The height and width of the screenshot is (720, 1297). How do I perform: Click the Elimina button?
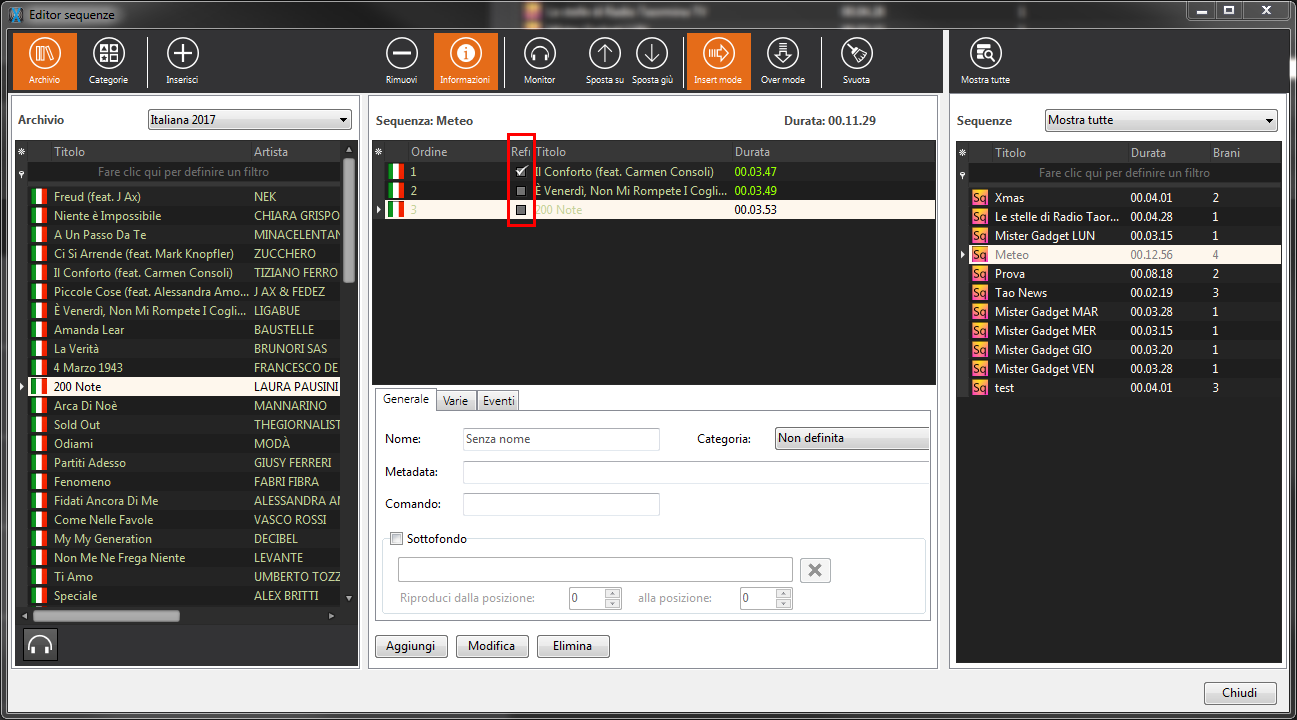(x=573, y=646)
